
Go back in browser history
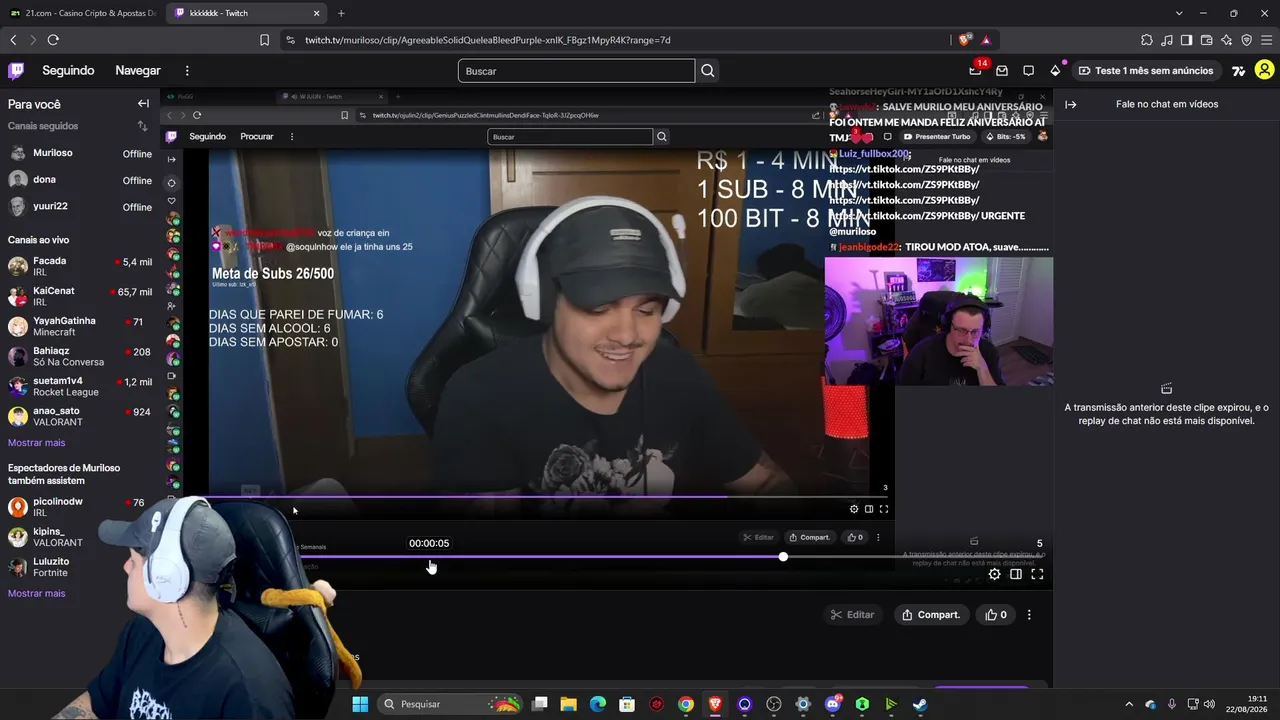(13, 40)
